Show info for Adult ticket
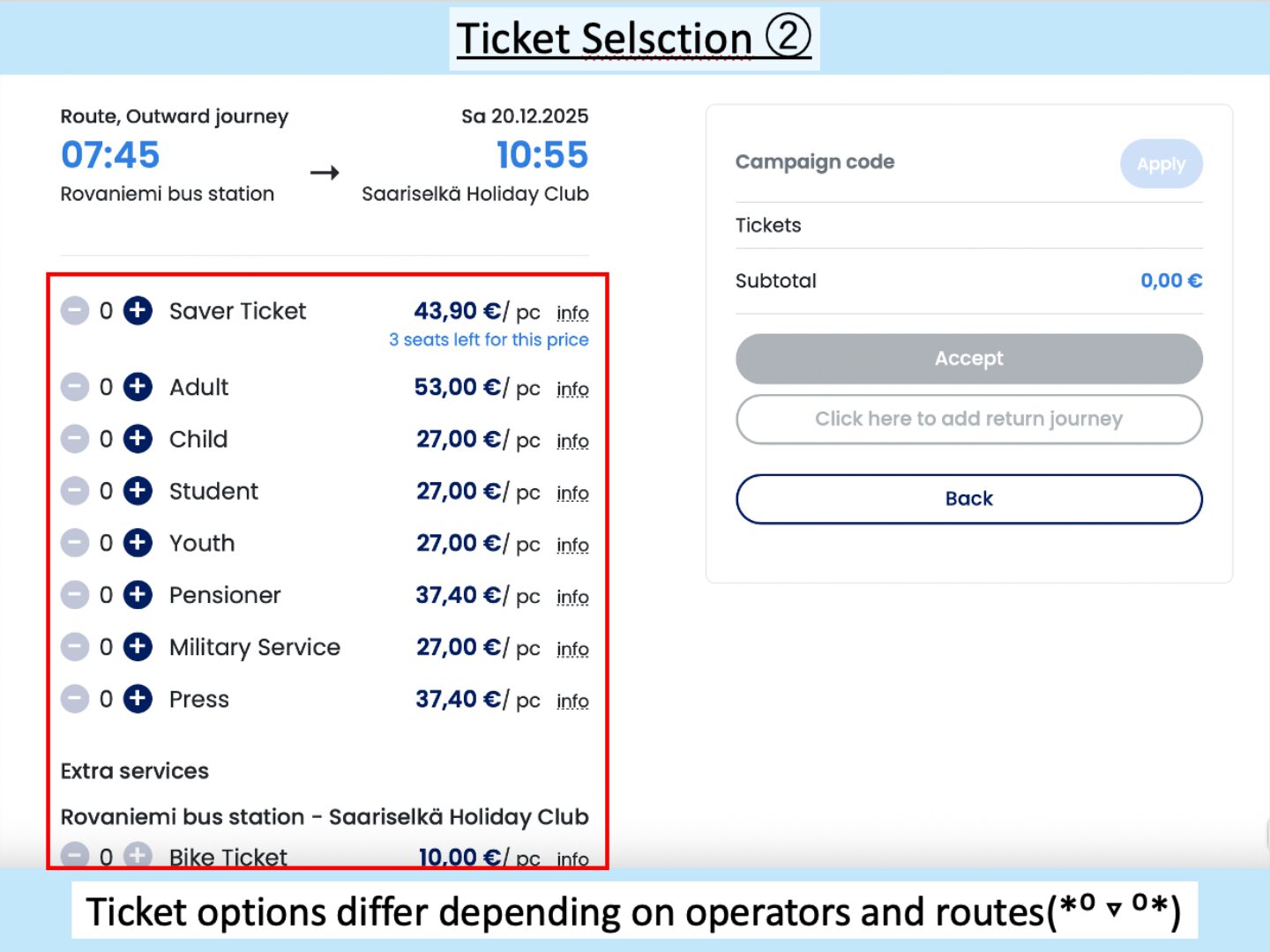This screenshot has width=1270, height=952. click(572, 389)
